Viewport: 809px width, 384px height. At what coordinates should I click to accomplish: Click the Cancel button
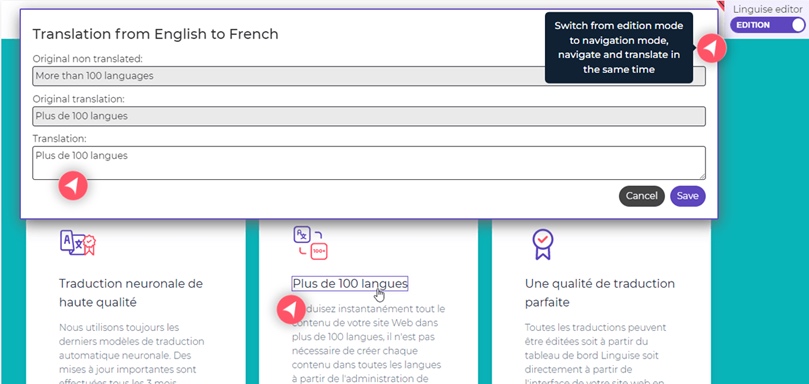coord(641,196)
